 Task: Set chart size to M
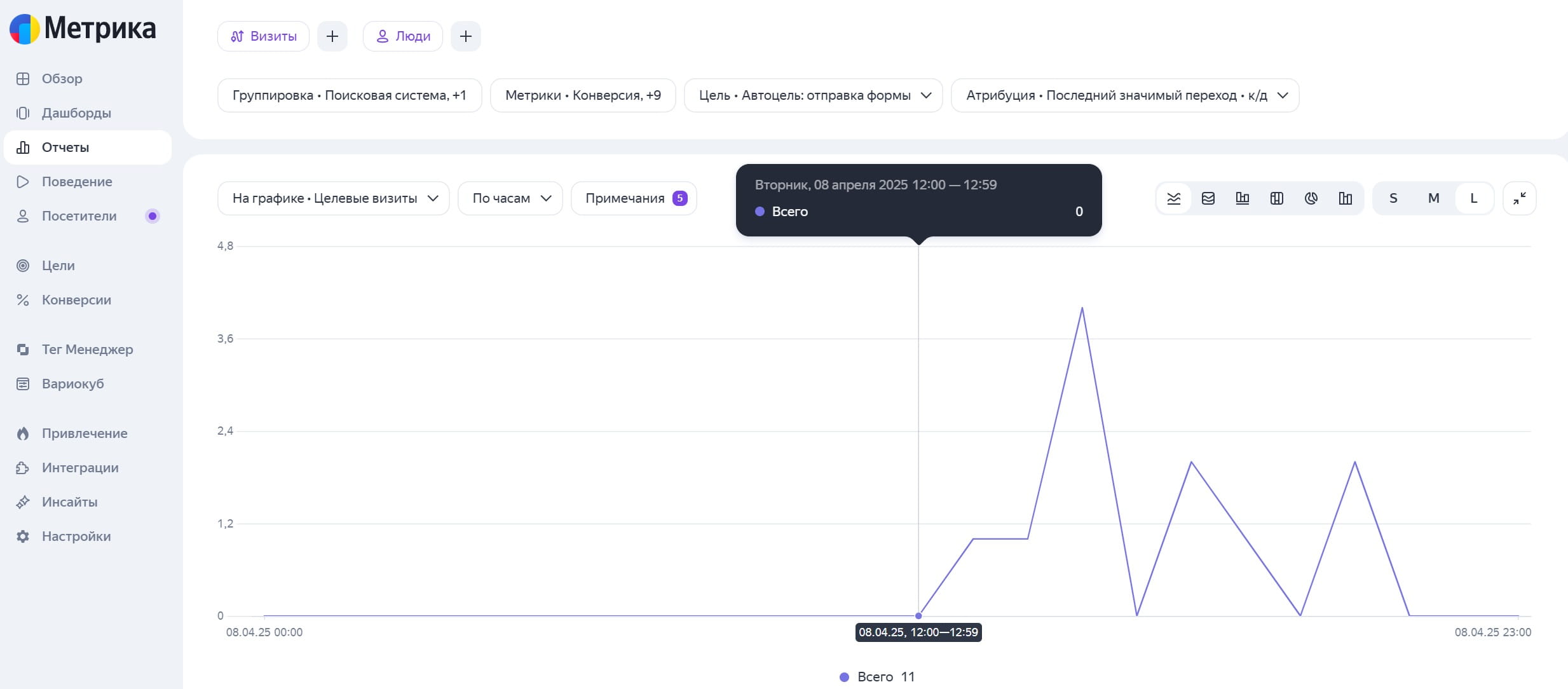[1434, 198]
